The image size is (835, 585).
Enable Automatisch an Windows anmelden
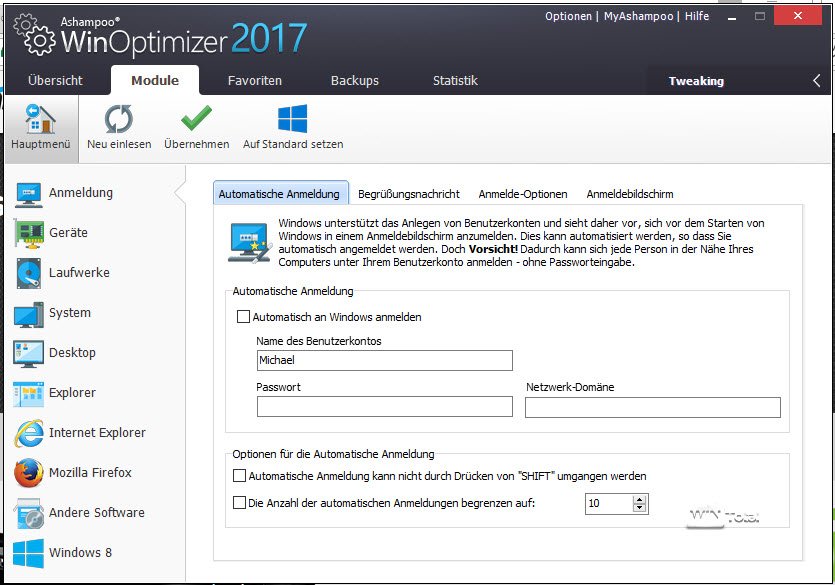243,317
